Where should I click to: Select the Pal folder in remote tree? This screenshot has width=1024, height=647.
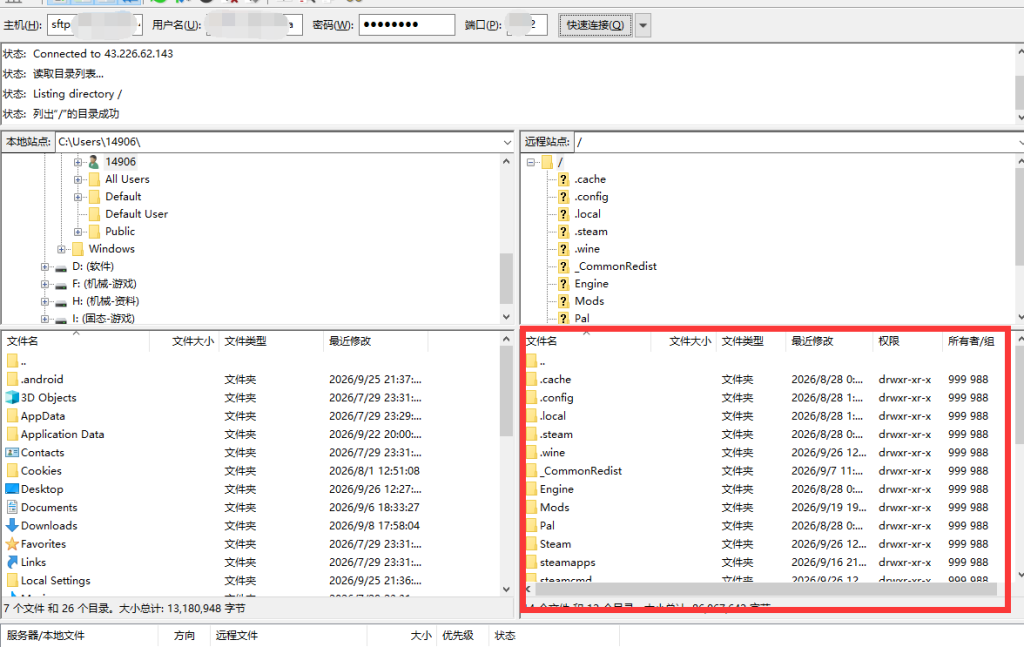581,319
